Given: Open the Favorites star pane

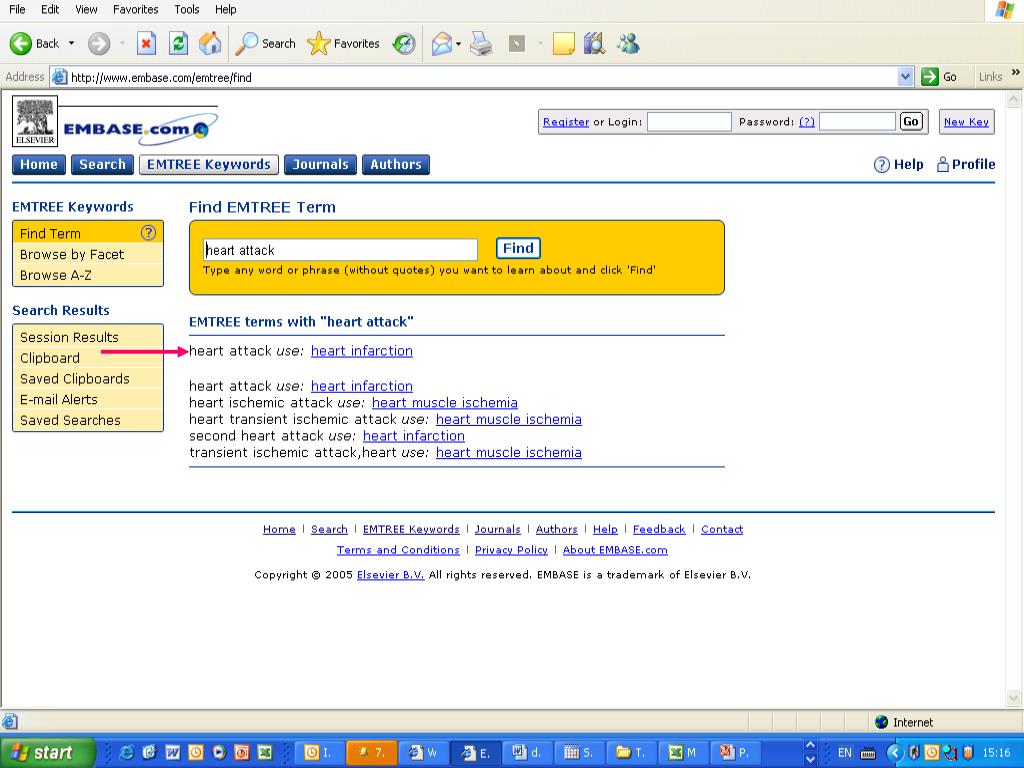Looking at the screenshot, I should click(x=343, y=44).
